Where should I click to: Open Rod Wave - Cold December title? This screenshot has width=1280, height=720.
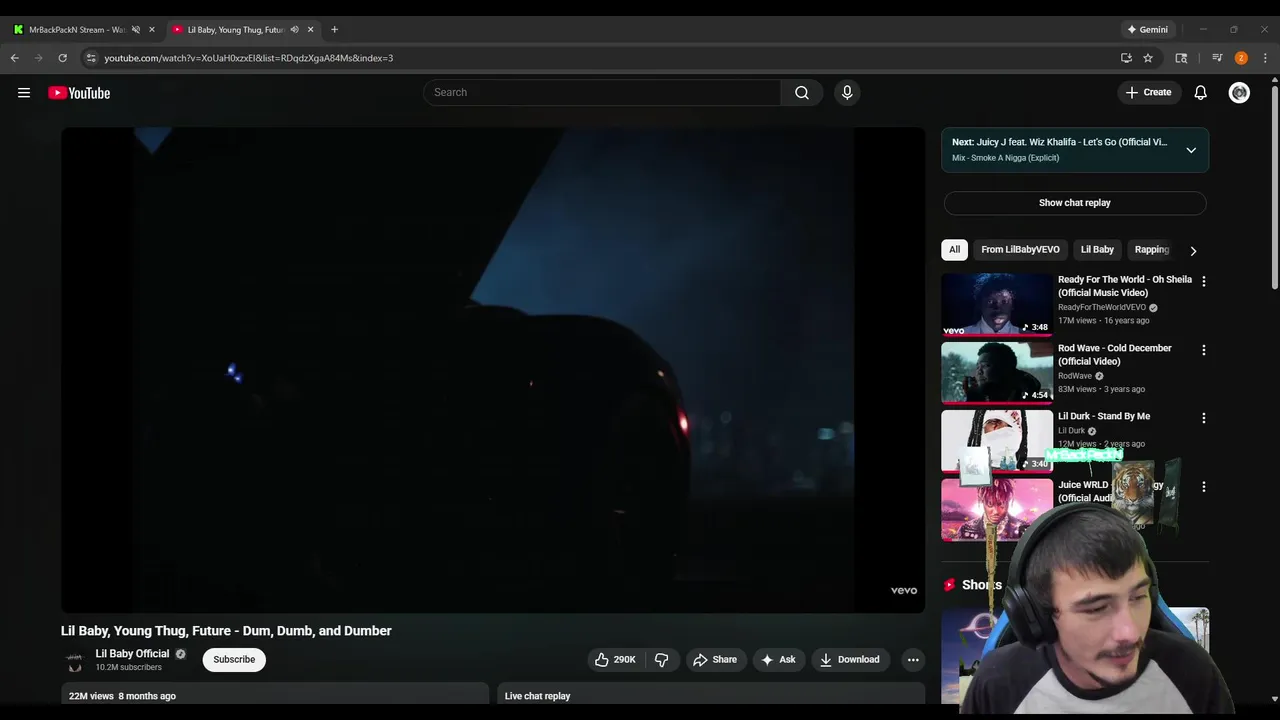[x=1115, y=354]
